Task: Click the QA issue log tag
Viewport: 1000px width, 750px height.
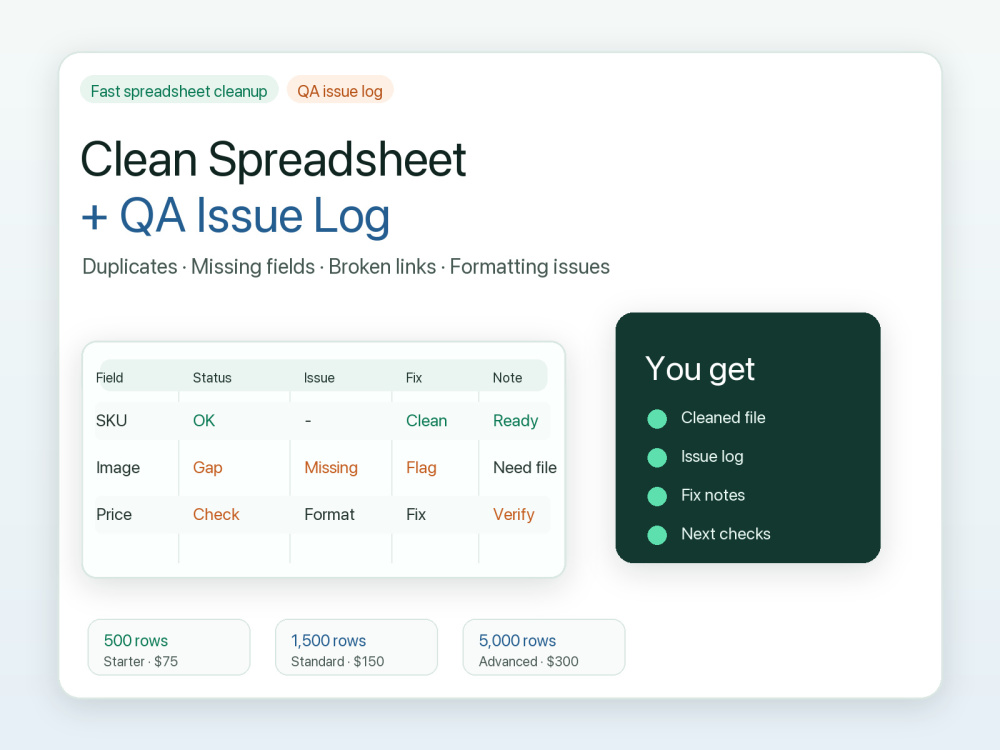Action: (340, 90)
